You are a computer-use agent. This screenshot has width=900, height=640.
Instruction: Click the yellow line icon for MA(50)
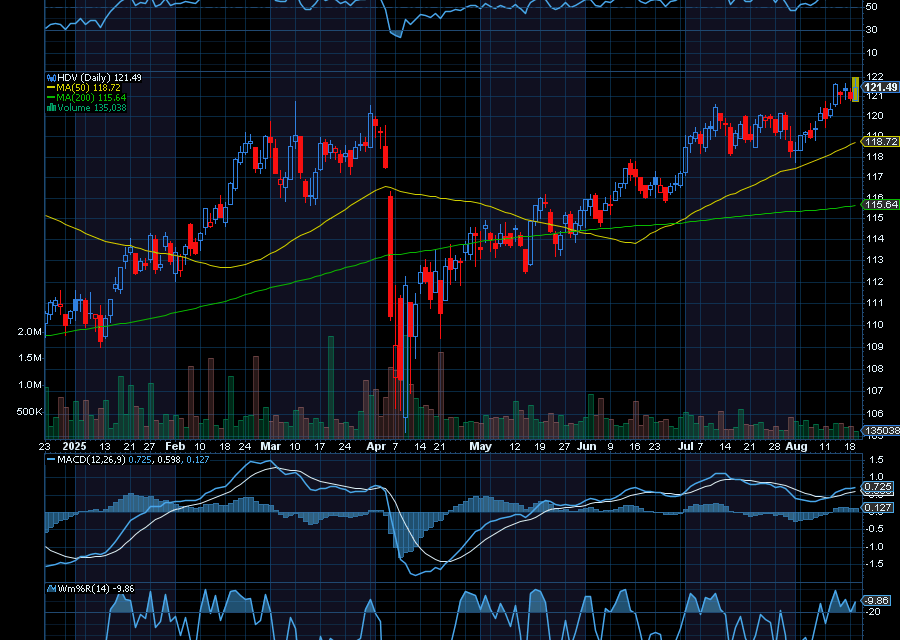click(50, 88)
